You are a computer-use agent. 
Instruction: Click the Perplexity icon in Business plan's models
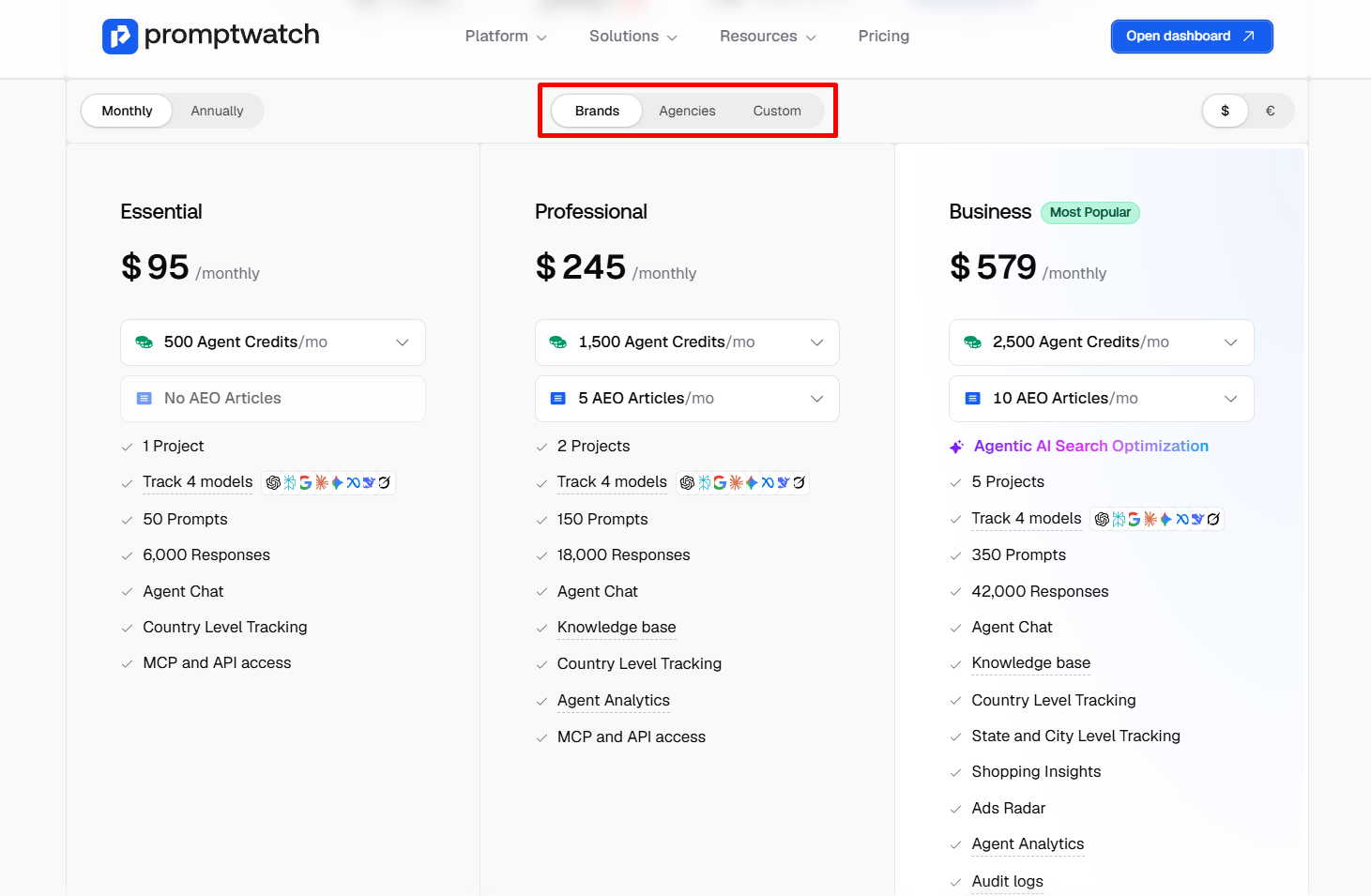coord(1119,519)
